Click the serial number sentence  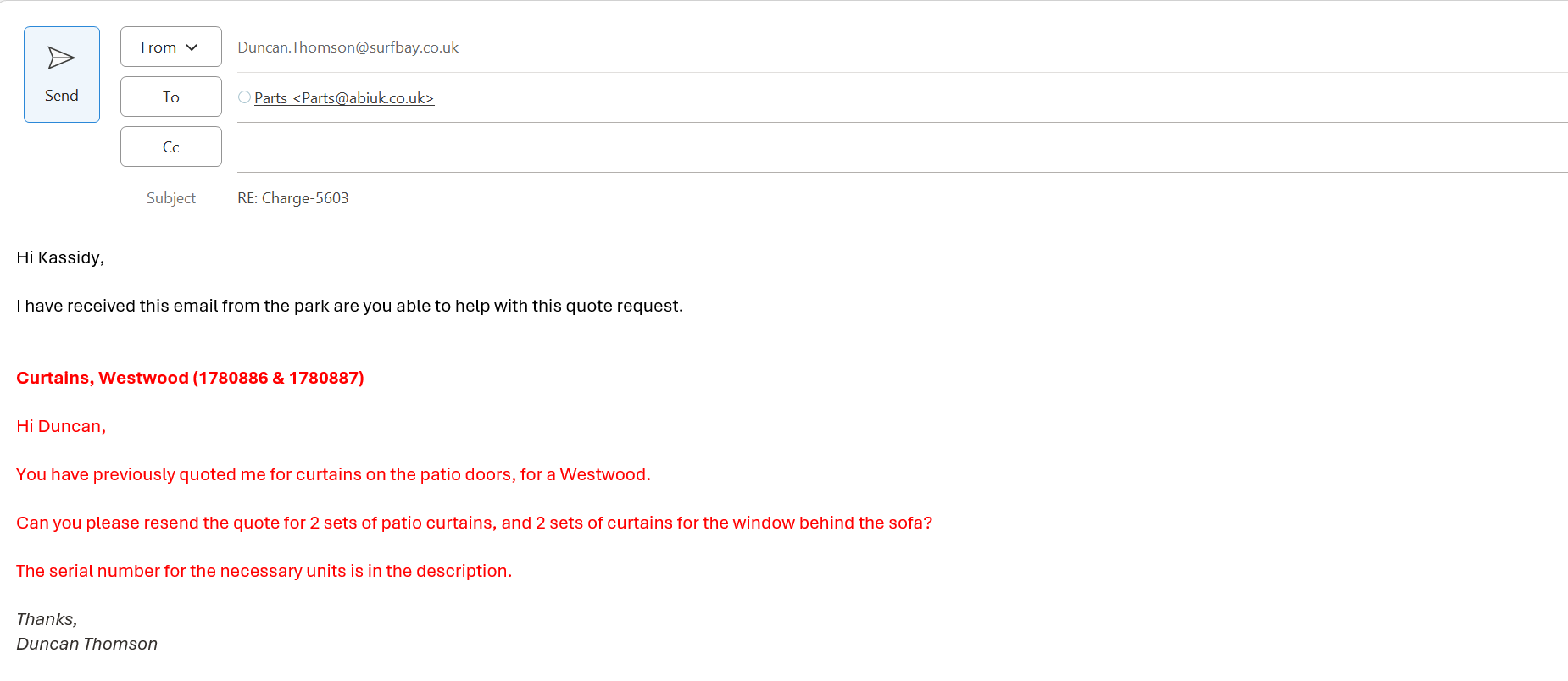pos(264,571)
